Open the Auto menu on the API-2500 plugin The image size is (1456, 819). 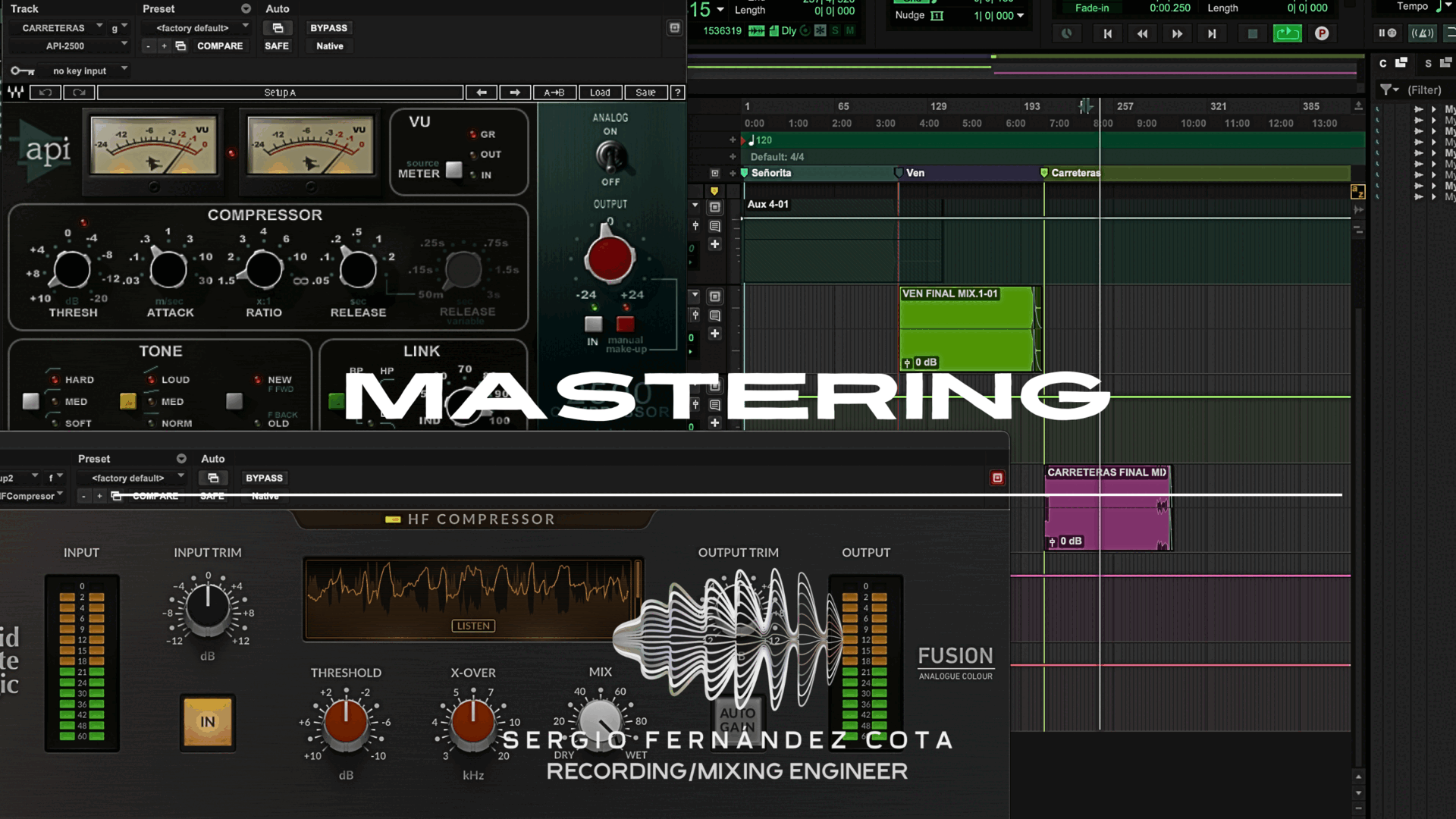coord(277,8)
